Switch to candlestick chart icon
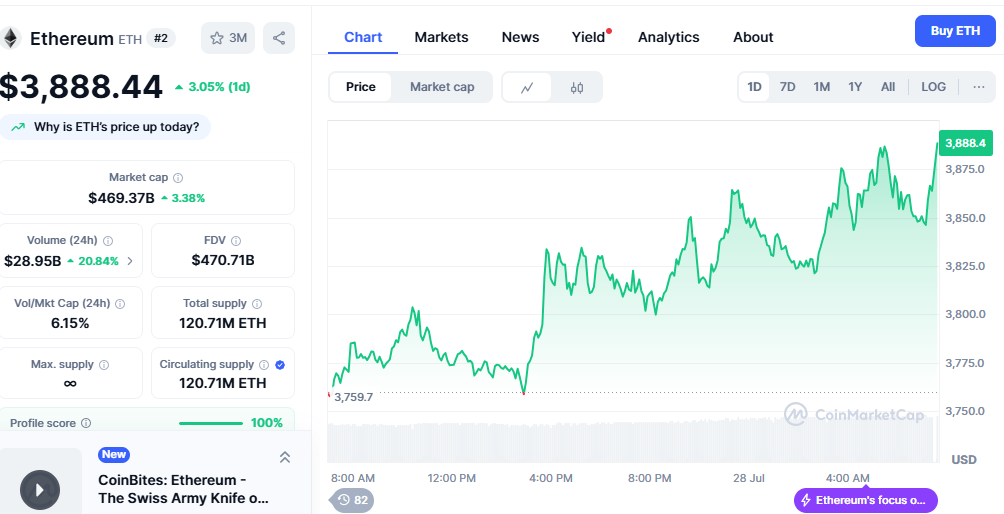The width and height of the screenshot is (1004, 514). [576, 88]
